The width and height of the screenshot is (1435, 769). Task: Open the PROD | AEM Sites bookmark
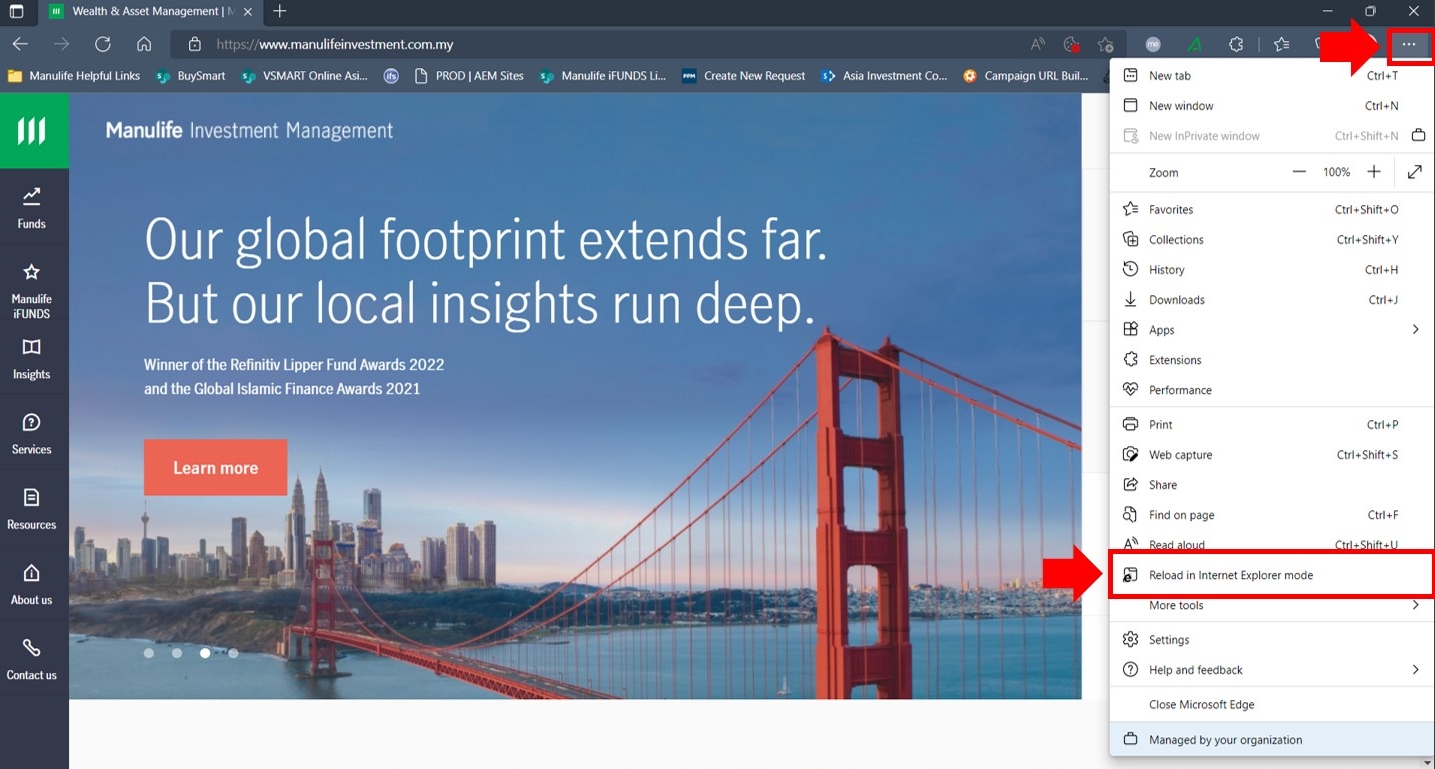pos(469,76)
